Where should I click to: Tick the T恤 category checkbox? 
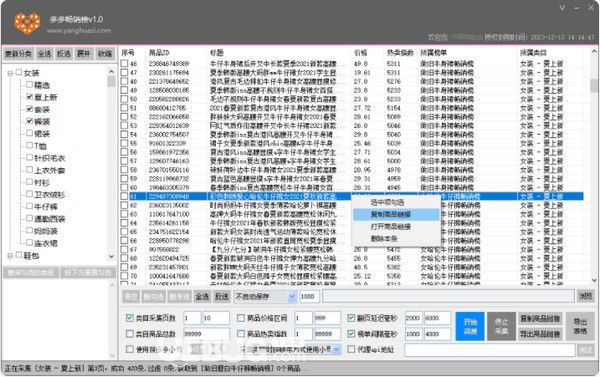(x=29, y=145)
